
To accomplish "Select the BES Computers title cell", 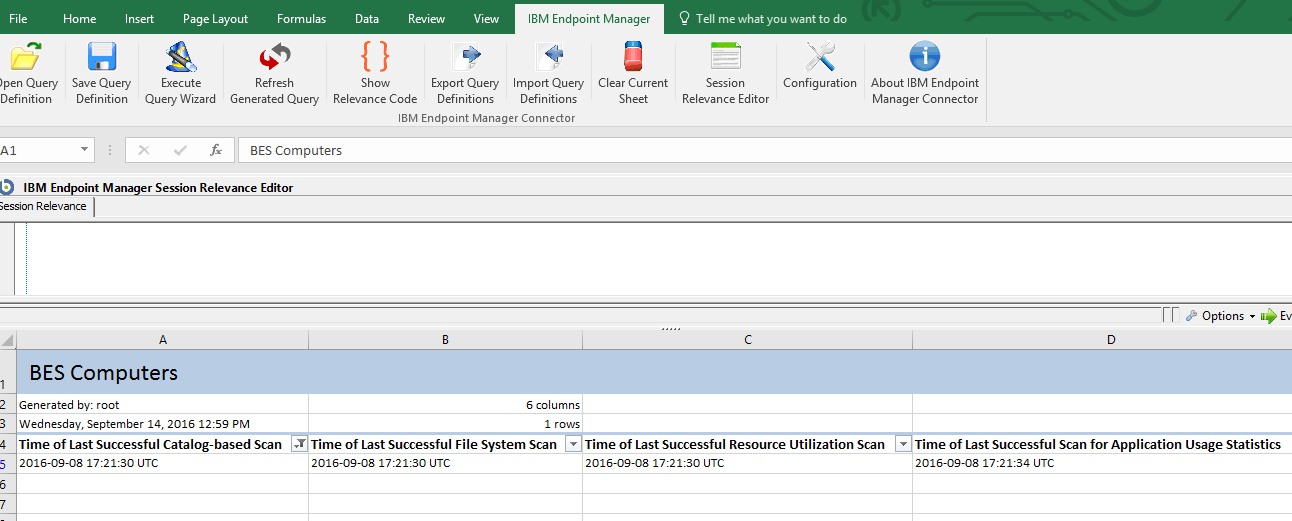I will 162,372.
